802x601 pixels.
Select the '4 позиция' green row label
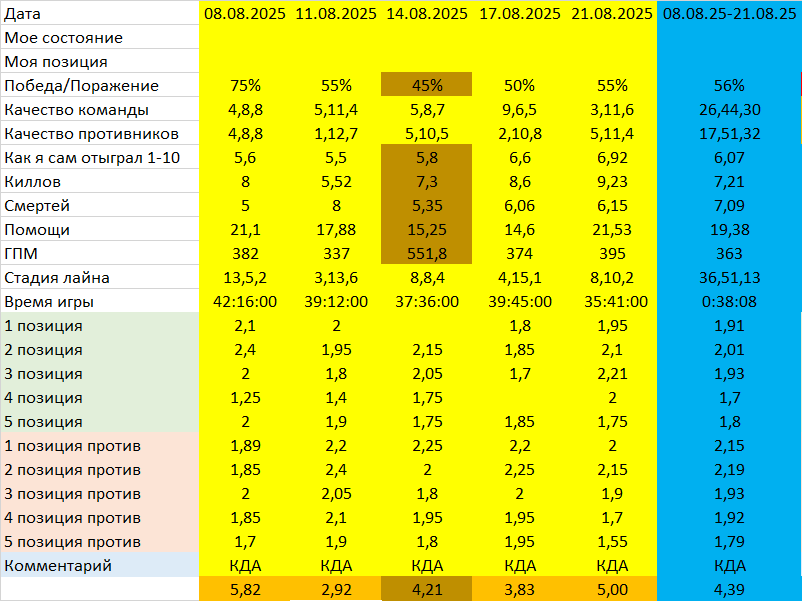click(x=99, y=397)
